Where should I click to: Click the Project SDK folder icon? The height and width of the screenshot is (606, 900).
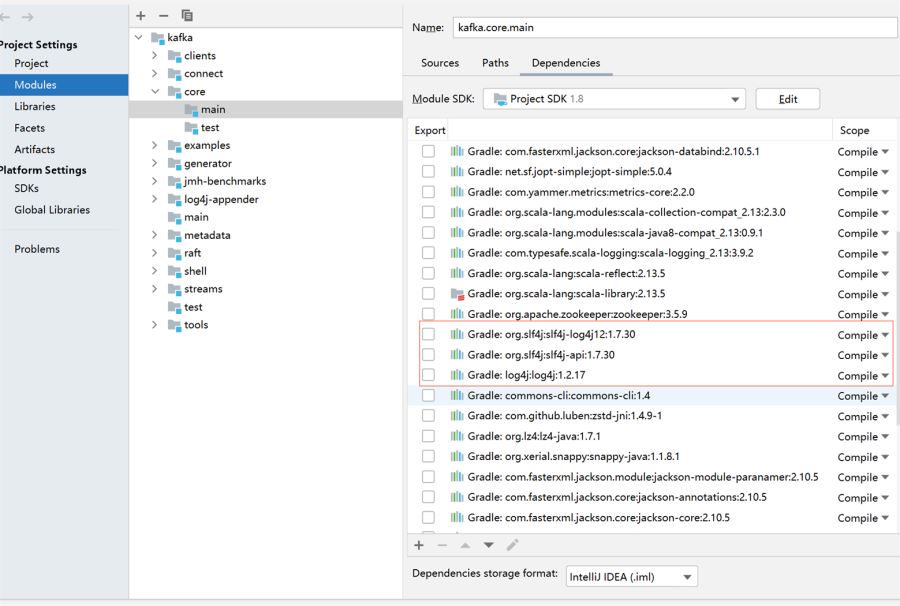tap(500, 99)
